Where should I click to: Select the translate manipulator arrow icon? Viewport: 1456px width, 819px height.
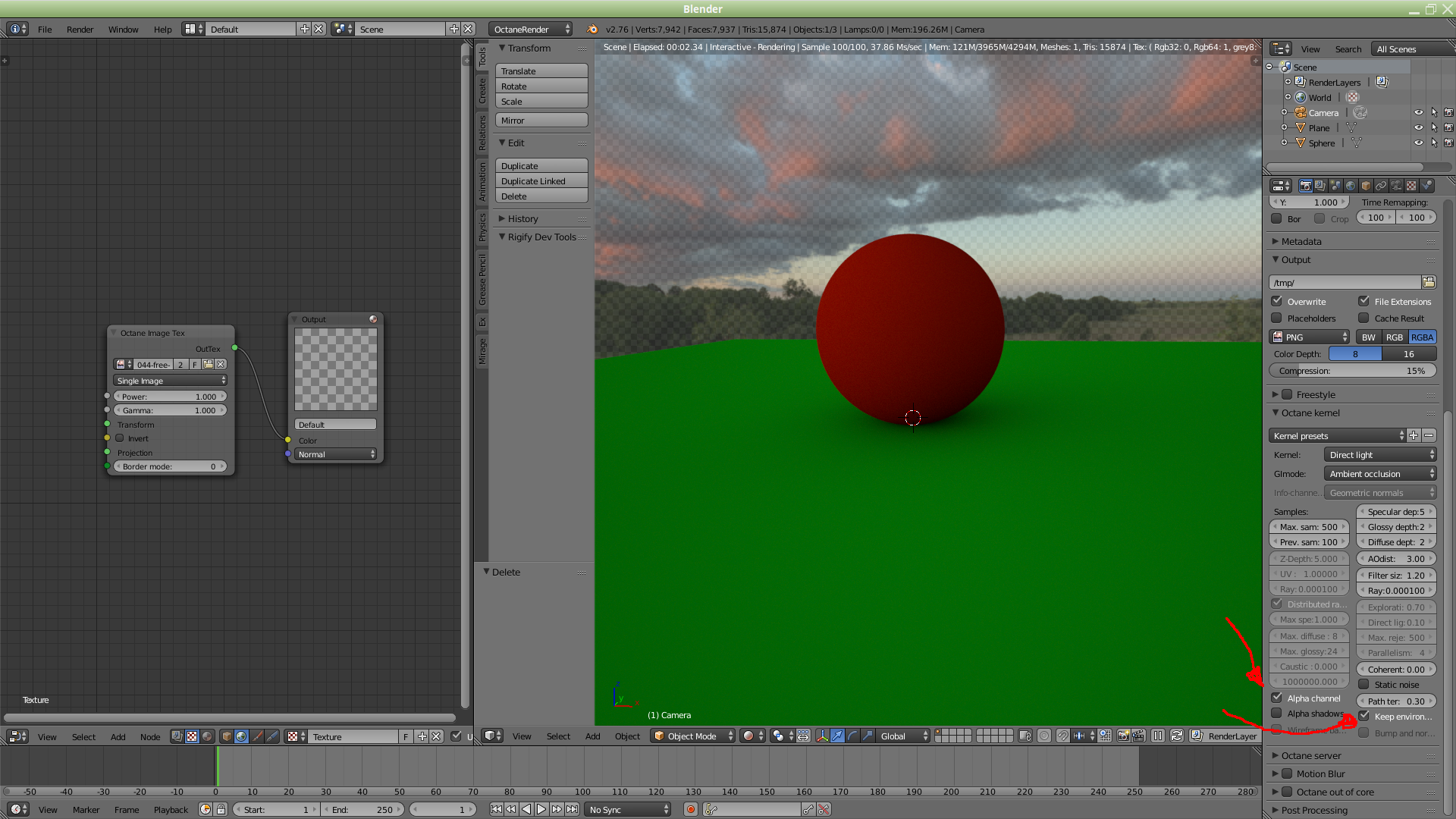point(836,736)
